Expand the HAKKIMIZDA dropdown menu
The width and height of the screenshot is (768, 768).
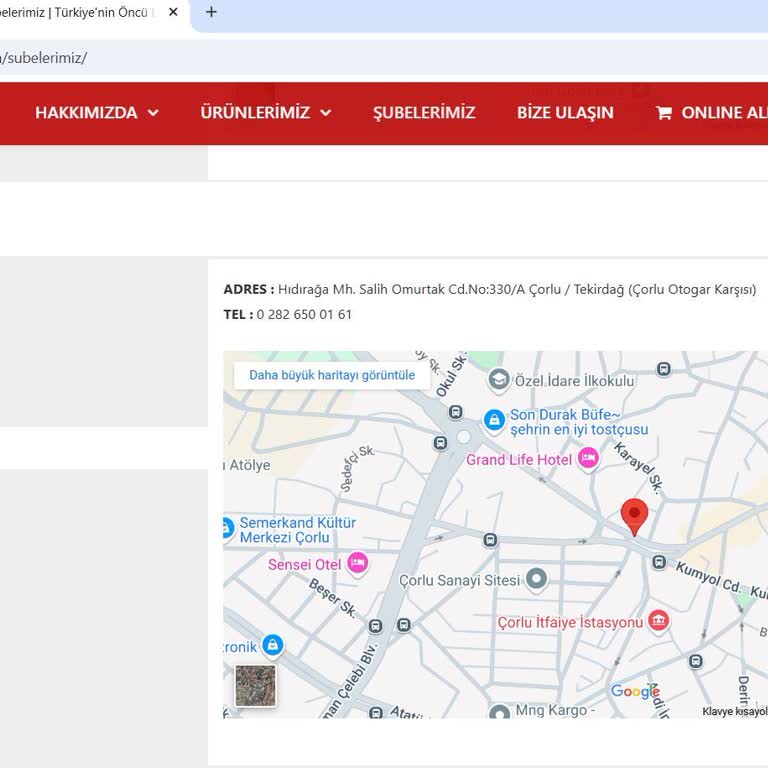point(97,113)
